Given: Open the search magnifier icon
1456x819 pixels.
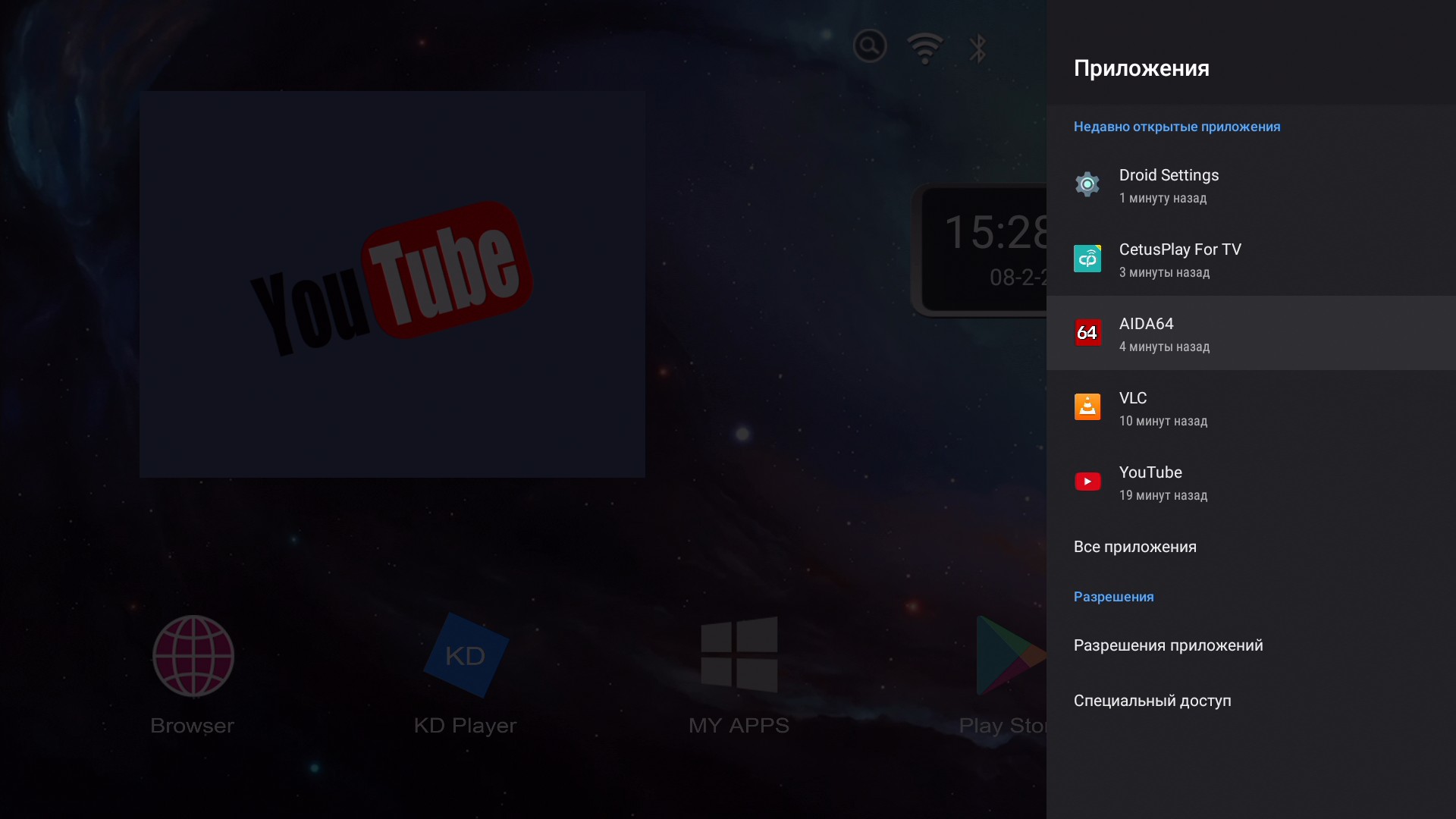Looking at the screenshot, I should coord(869,47).
